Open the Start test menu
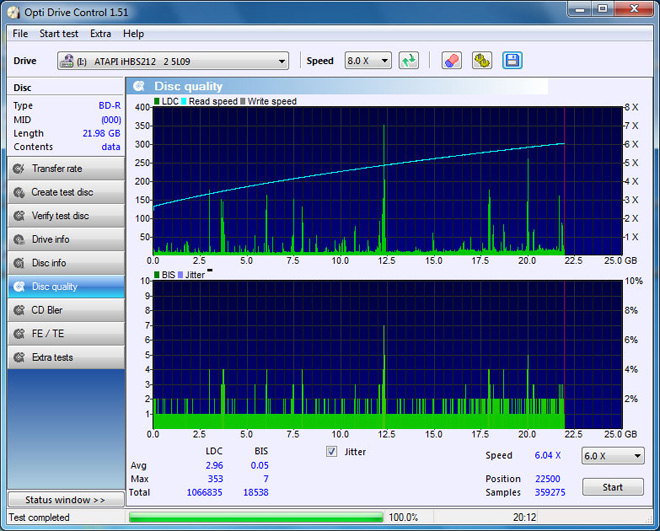This screenshot has height=531, width=660. (x=58, y=34)
